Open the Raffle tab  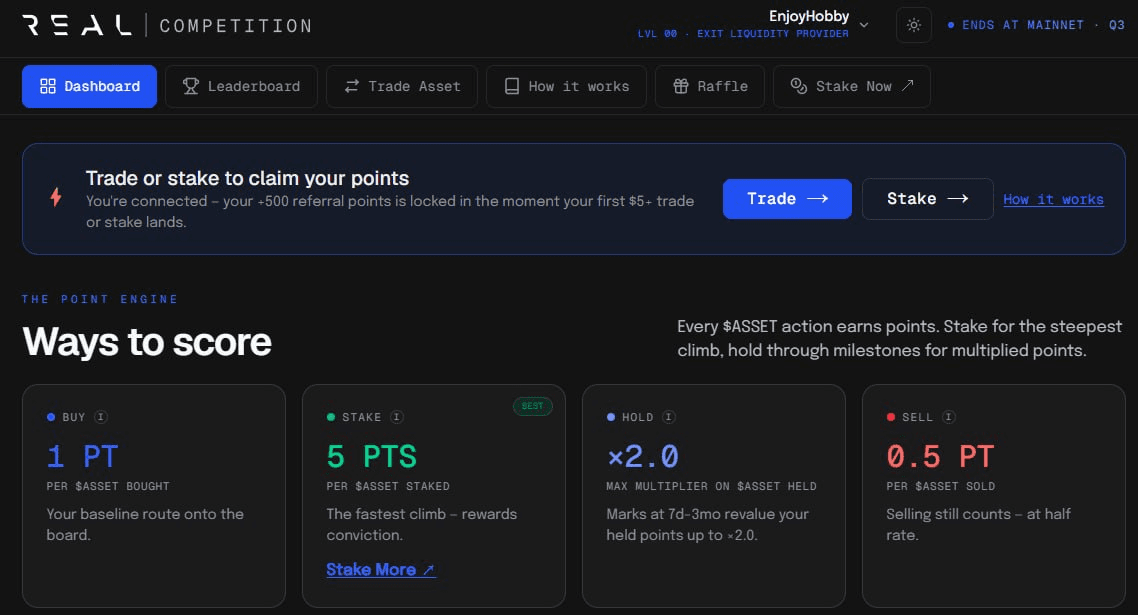710,86
